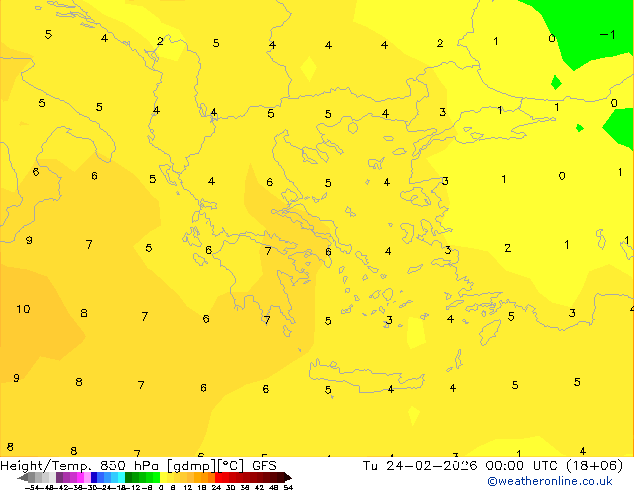Viewport: 634px width, 490px height.
Task: Click the bright red swatch on the color scale
Action: coord(218,477)
